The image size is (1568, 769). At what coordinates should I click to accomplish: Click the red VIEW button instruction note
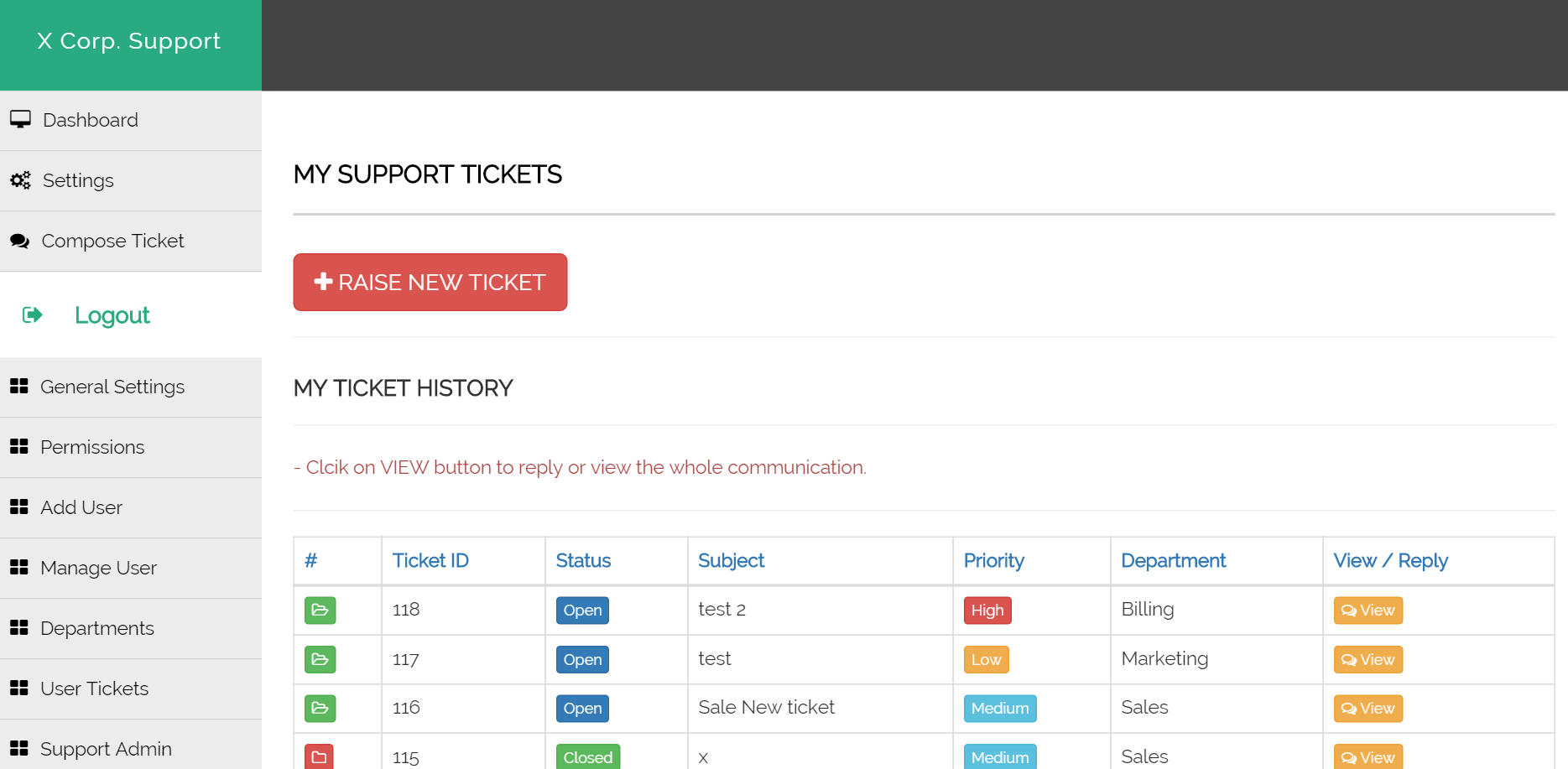coord(580,467)
